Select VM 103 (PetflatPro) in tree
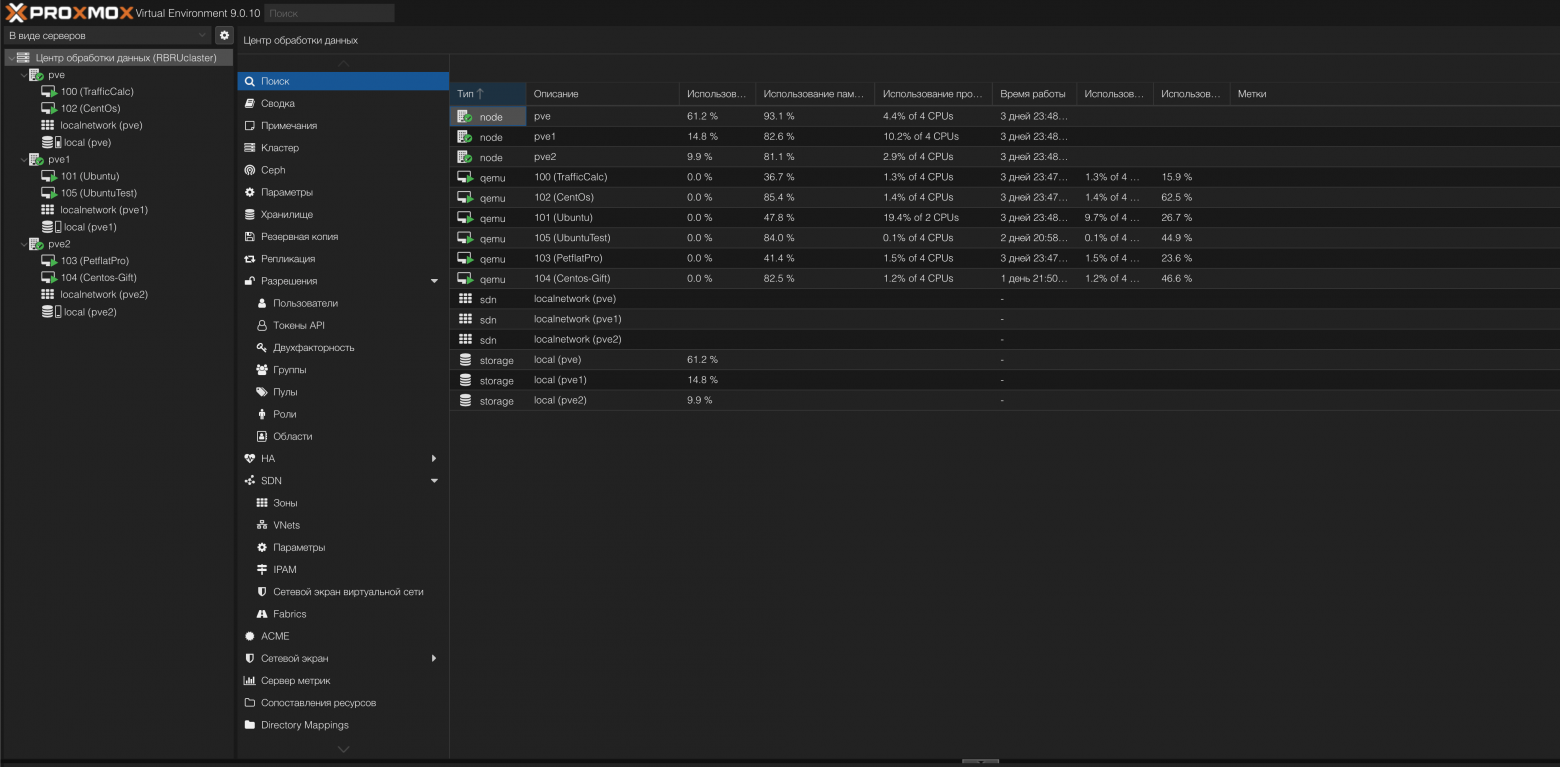Image resolution: width=1560 pixels, height=767 pixels. [94, 261]
